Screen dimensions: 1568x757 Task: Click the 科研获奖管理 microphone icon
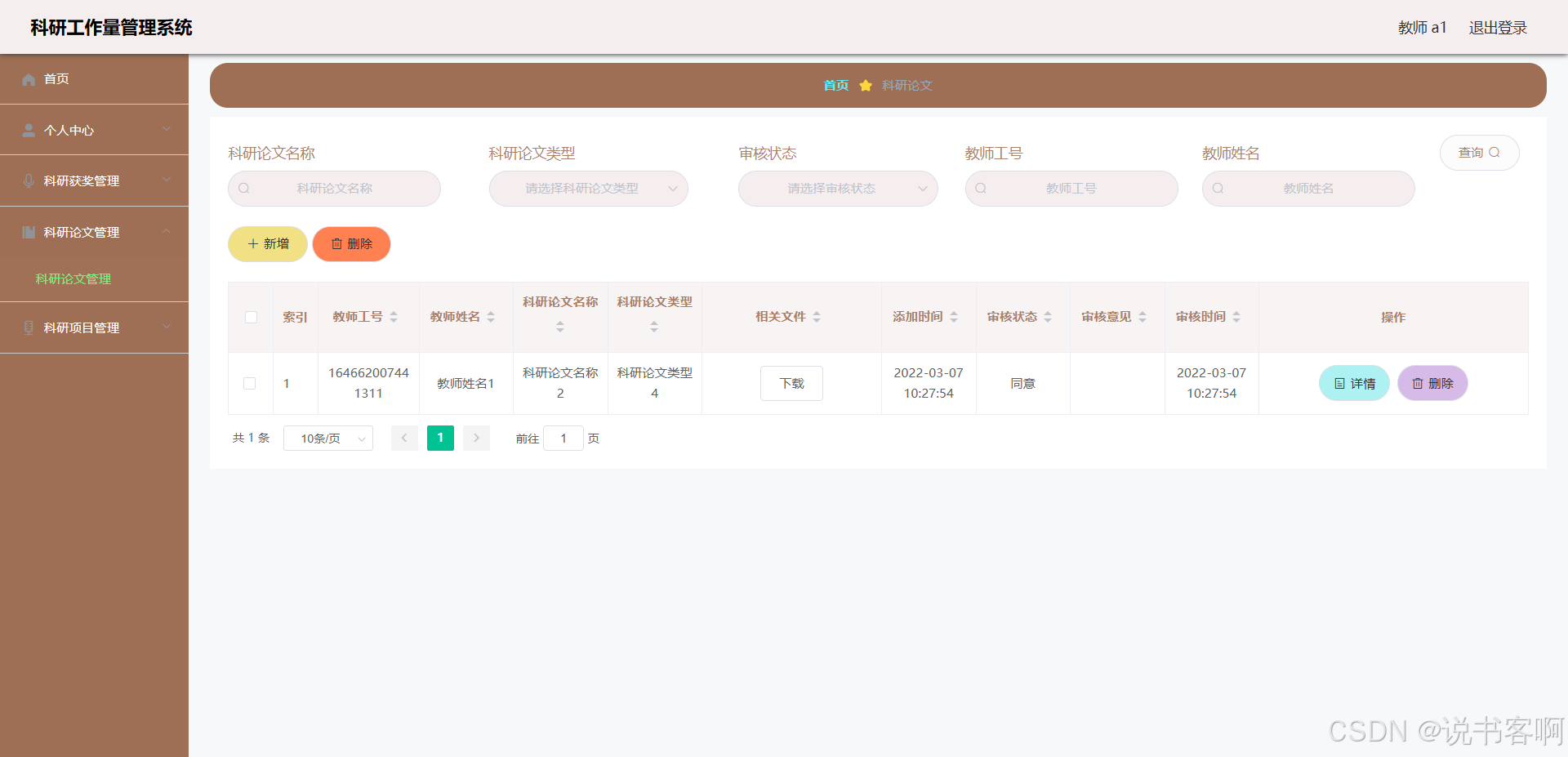coord(29,180)
